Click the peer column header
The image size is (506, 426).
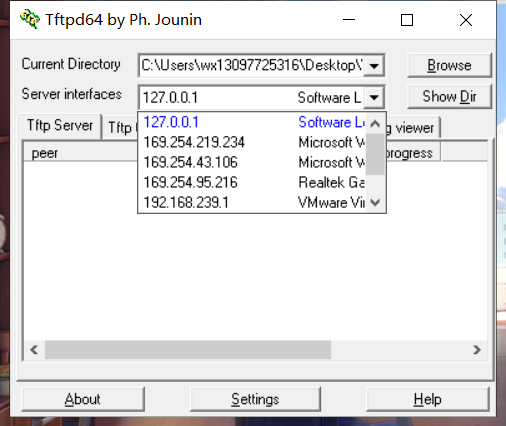coord(80,153)
